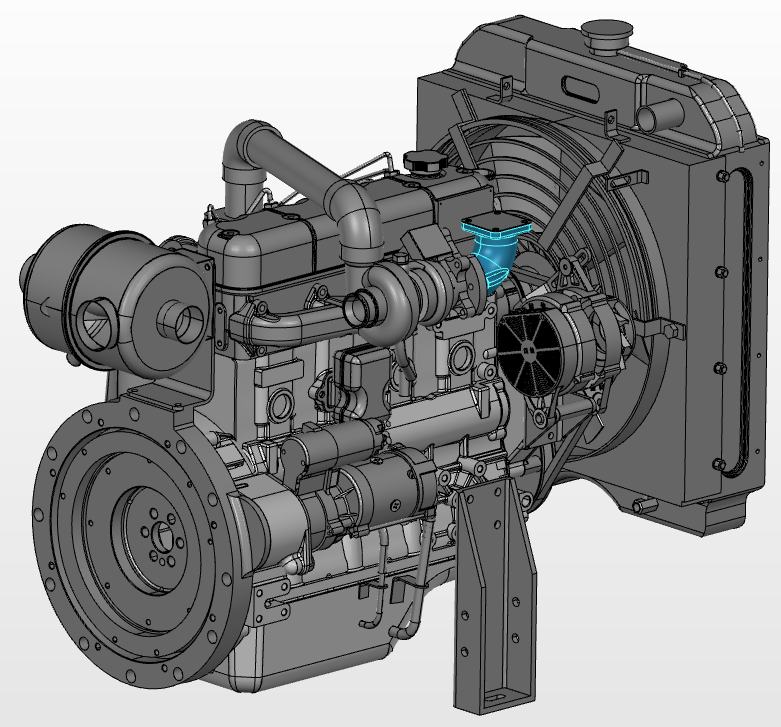Select the radiator filler cap on top
The image size is (781, 727).
point(607,35)
